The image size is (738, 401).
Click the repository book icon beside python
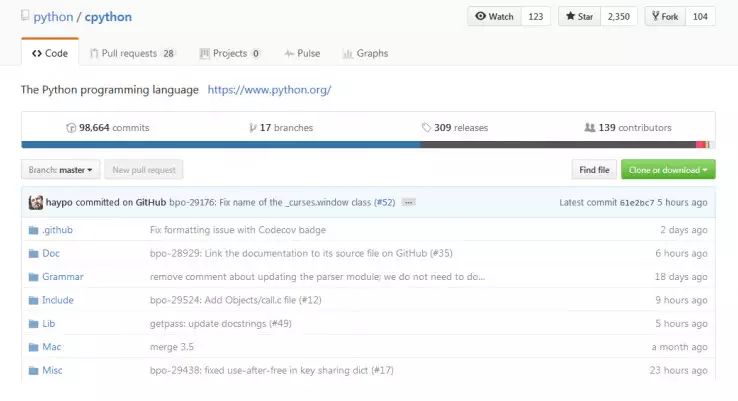pyautogui.click(x=25, y=16)
